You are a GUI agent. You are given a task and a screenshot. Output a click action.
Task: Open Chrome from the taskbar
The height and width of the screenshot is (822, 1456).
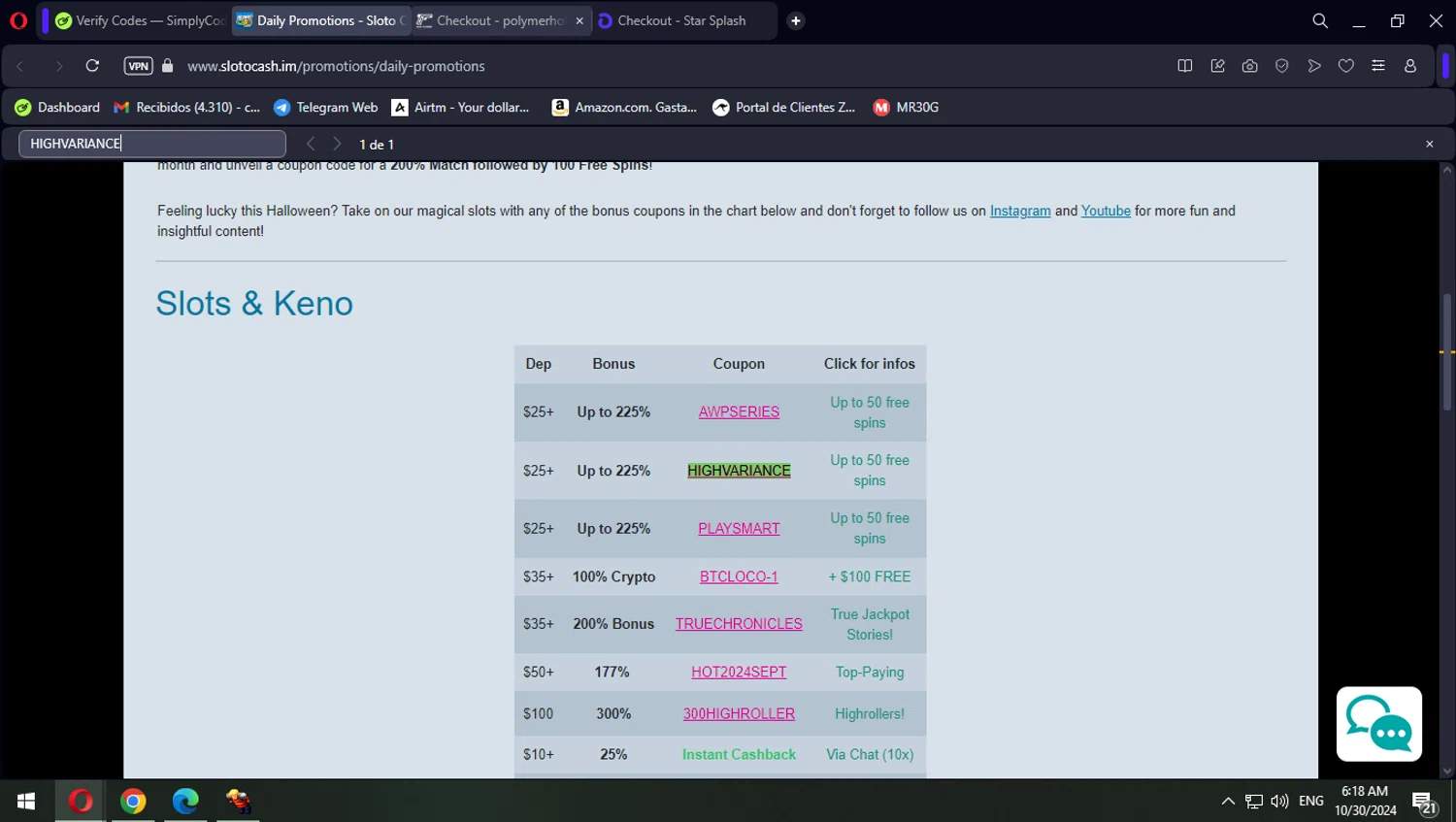[x=133, y=801]
